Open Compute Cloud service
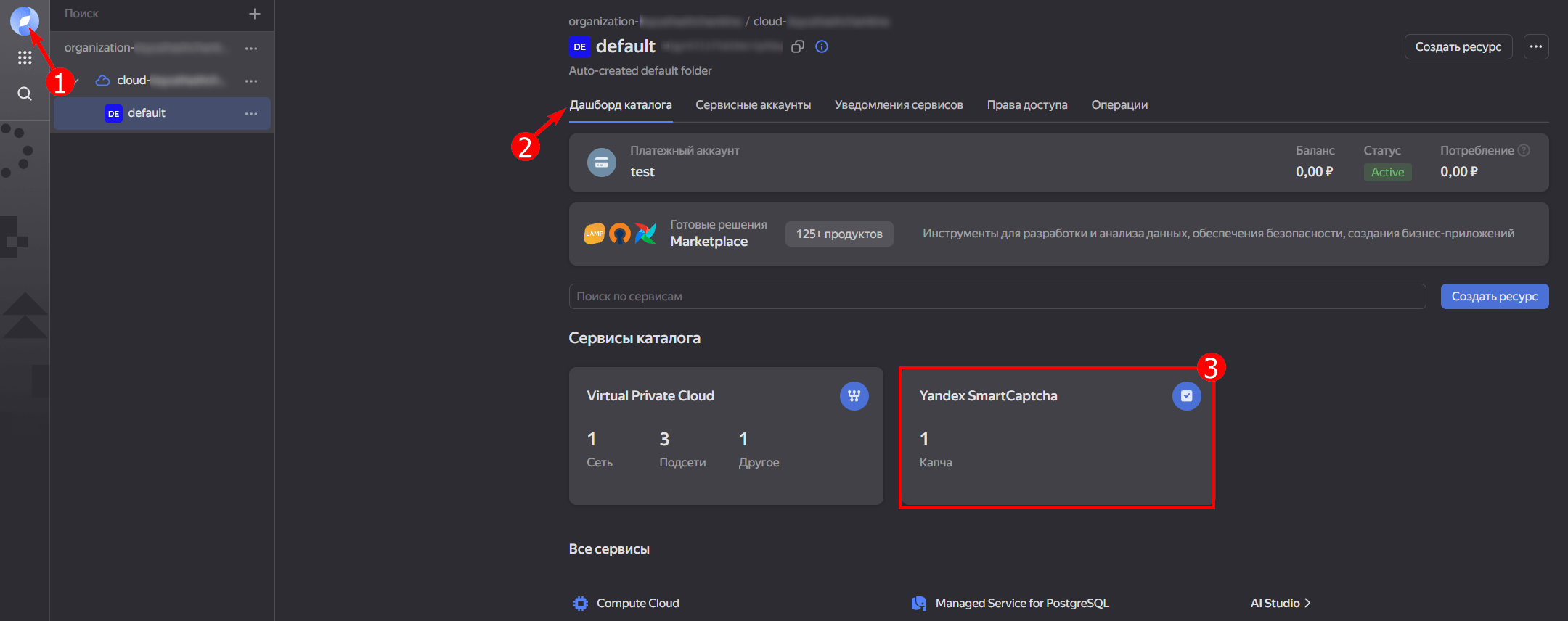The height and width of the screenshot is (621, 1568). coord(637,603)
